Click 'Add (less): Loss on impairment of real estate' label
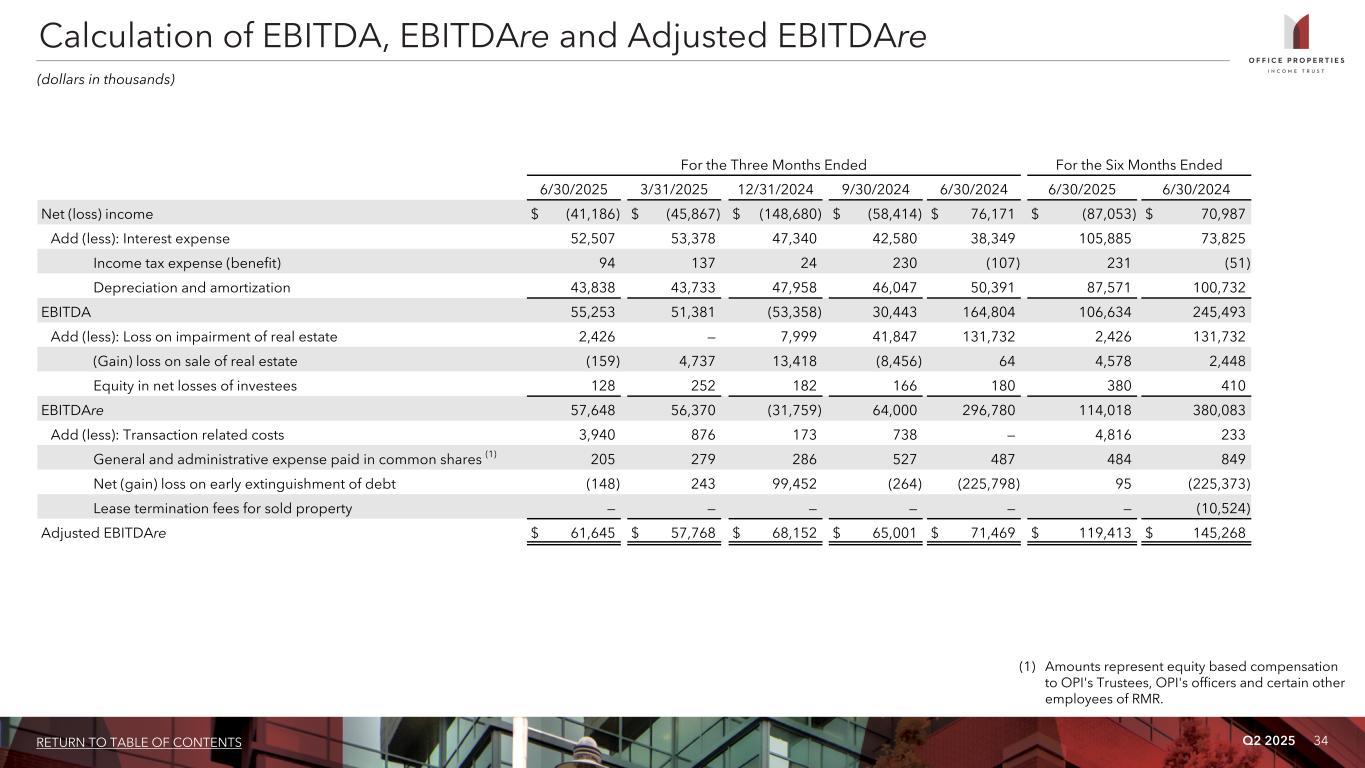 pos(194,336)
